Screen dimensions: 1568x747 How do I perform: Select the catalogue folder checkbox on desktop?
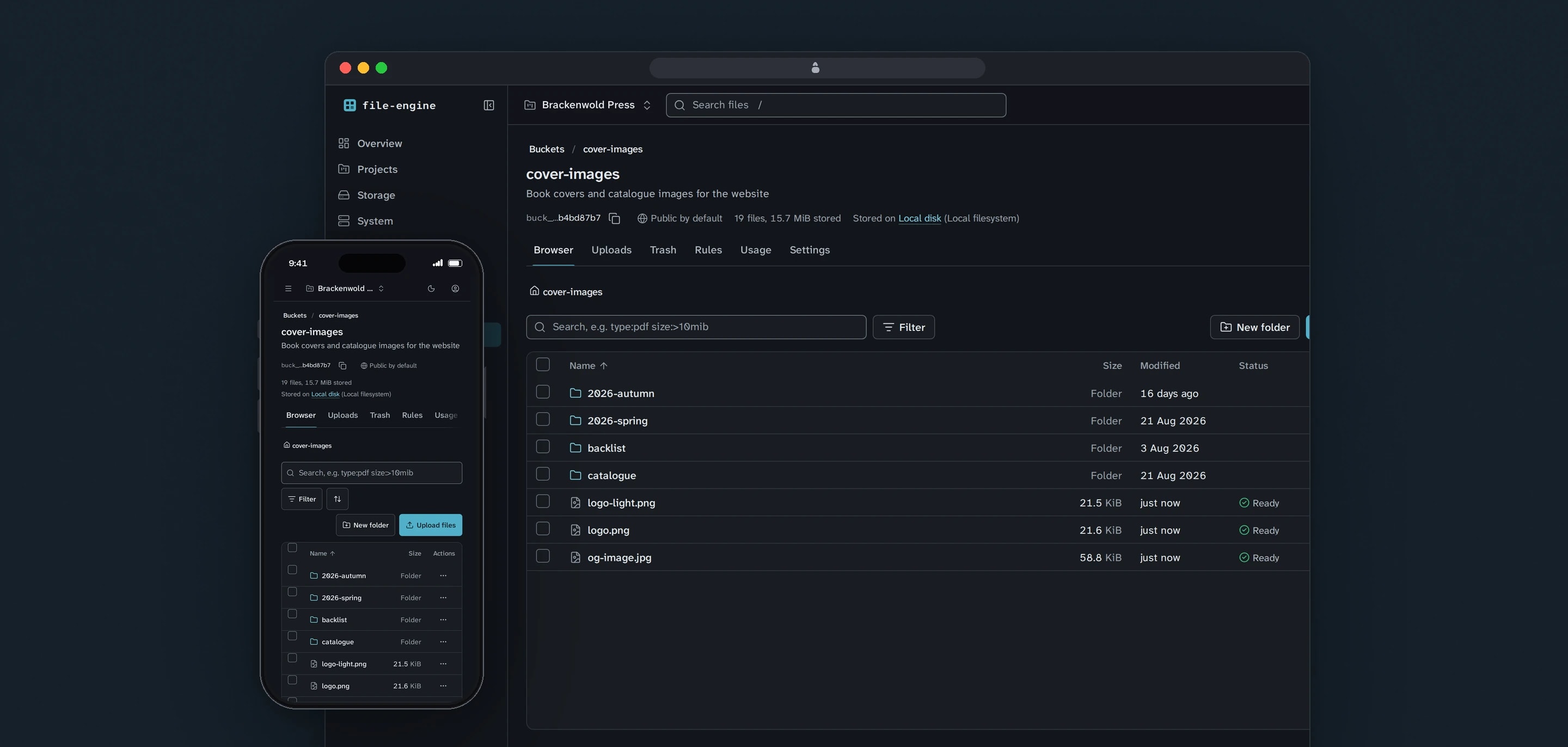point(543,474)
